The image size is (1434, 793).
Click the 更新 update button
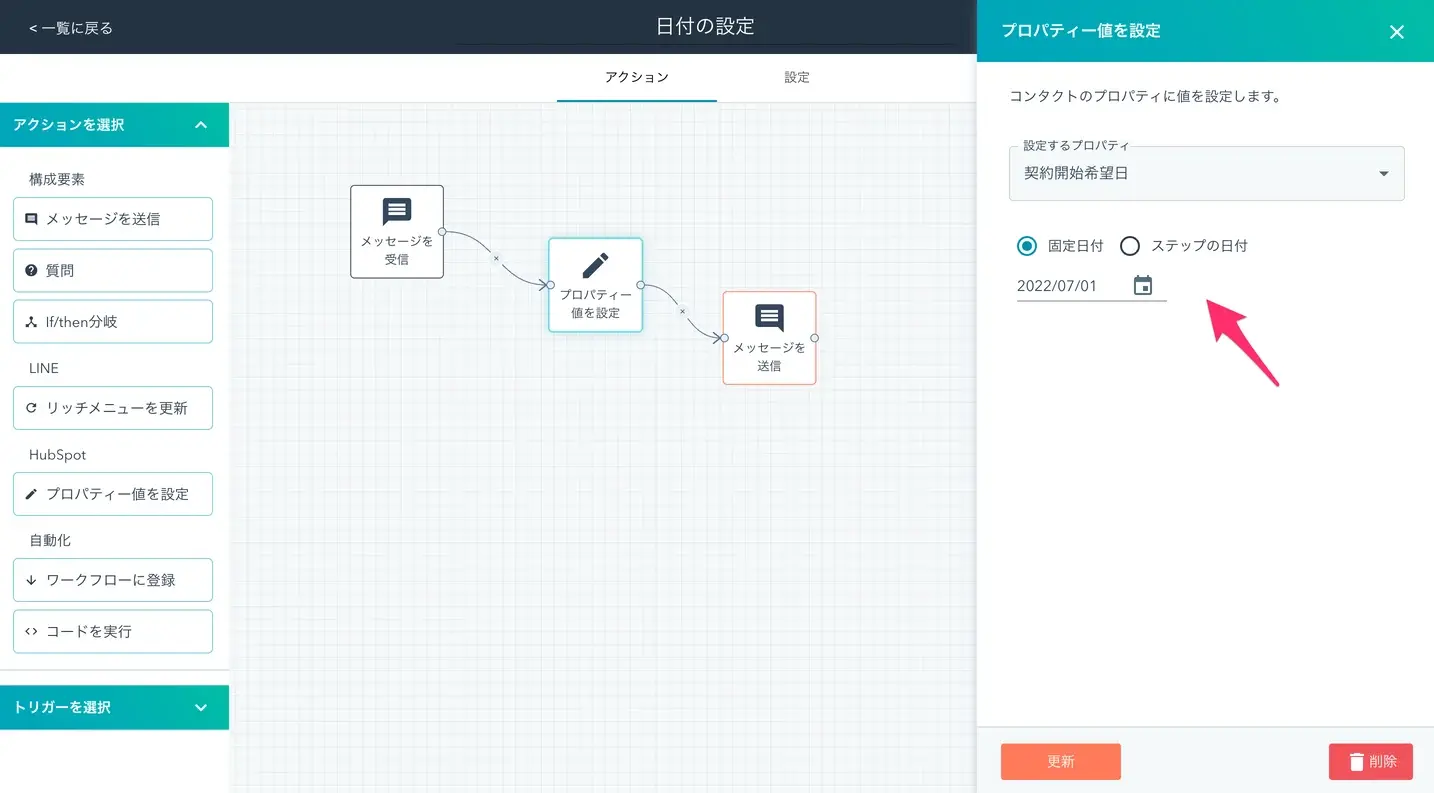coord(1060,761)
